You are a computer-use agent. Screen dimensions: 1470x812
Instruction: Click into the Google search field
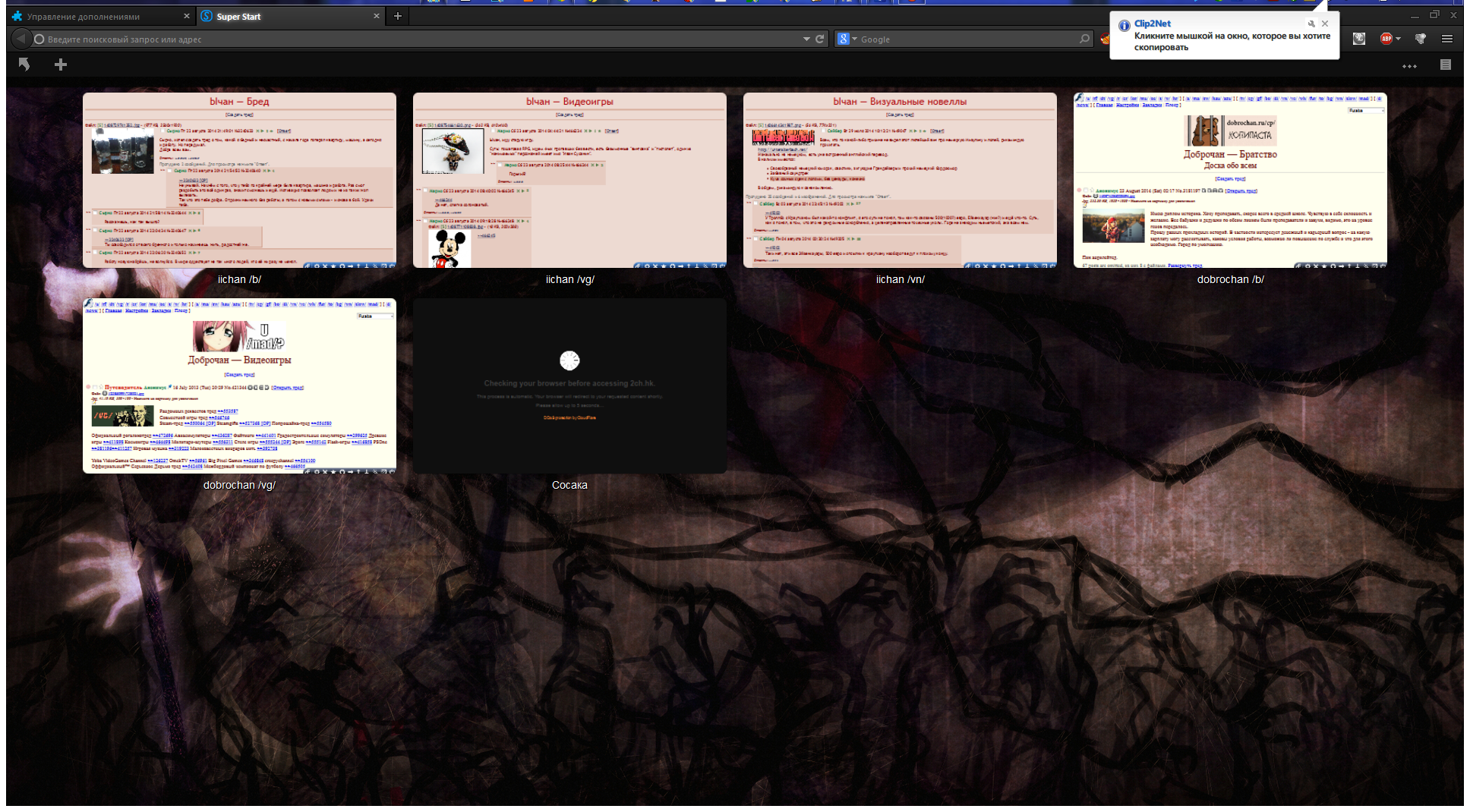coord(968,39)
